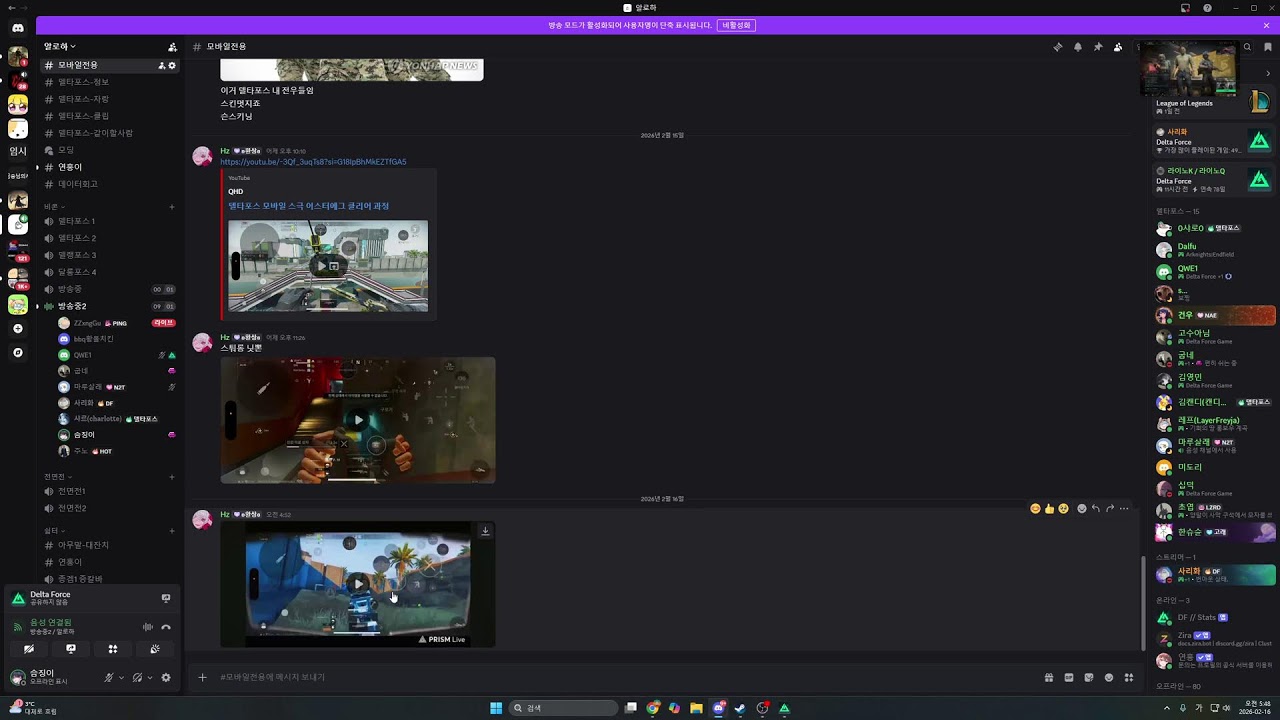Open the 알로하 server name dropdown
Viewport: 1280px width, 720px height.
click(60, 46)
